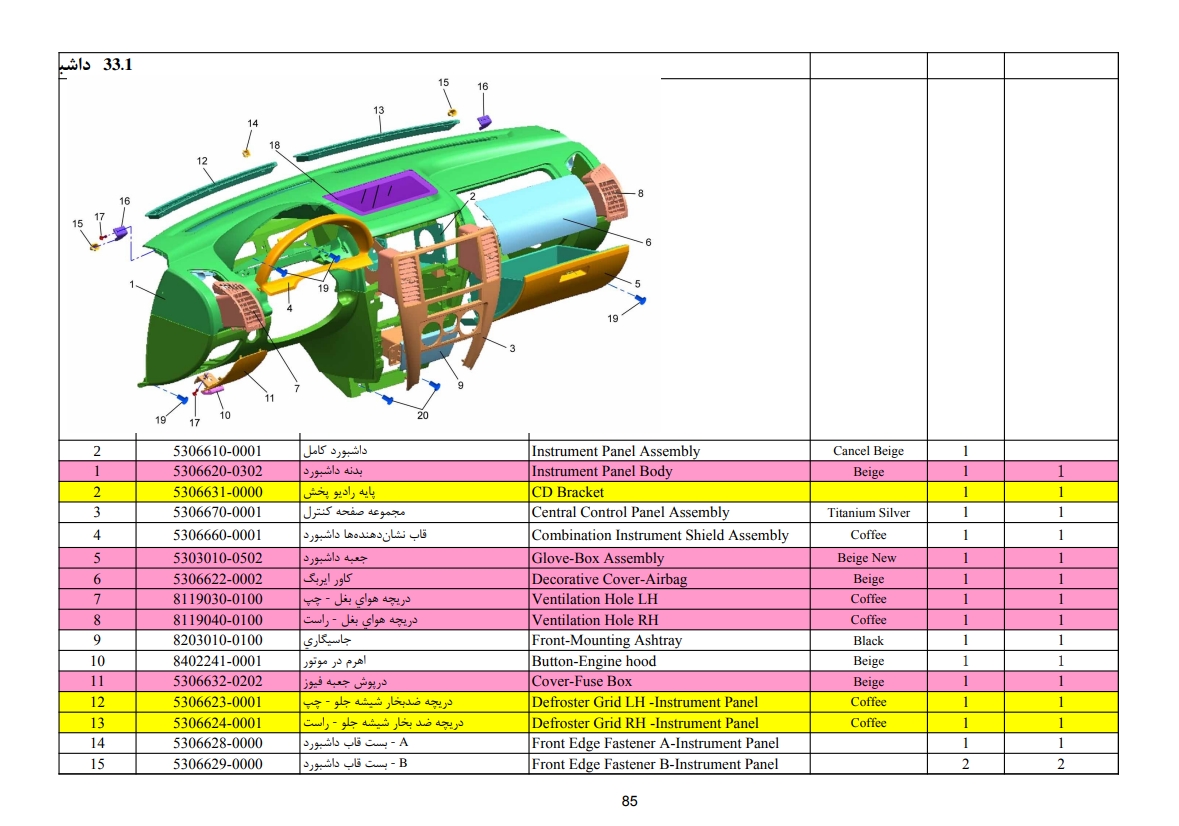Select 'Front Edge Fastener A-Instrument Panel' text

tap(655, 743)
